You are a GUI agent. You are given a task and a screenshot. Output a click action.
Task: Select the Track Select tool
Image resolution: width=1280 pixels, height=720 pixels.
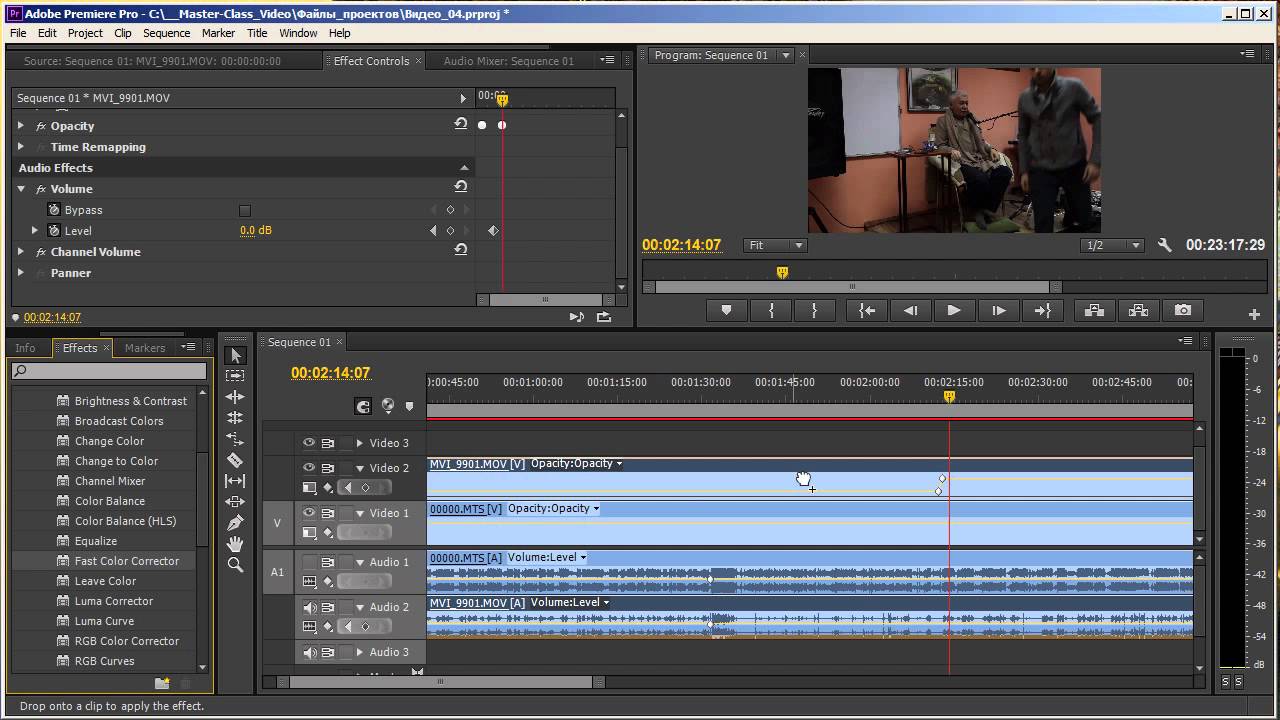point(235,376)
